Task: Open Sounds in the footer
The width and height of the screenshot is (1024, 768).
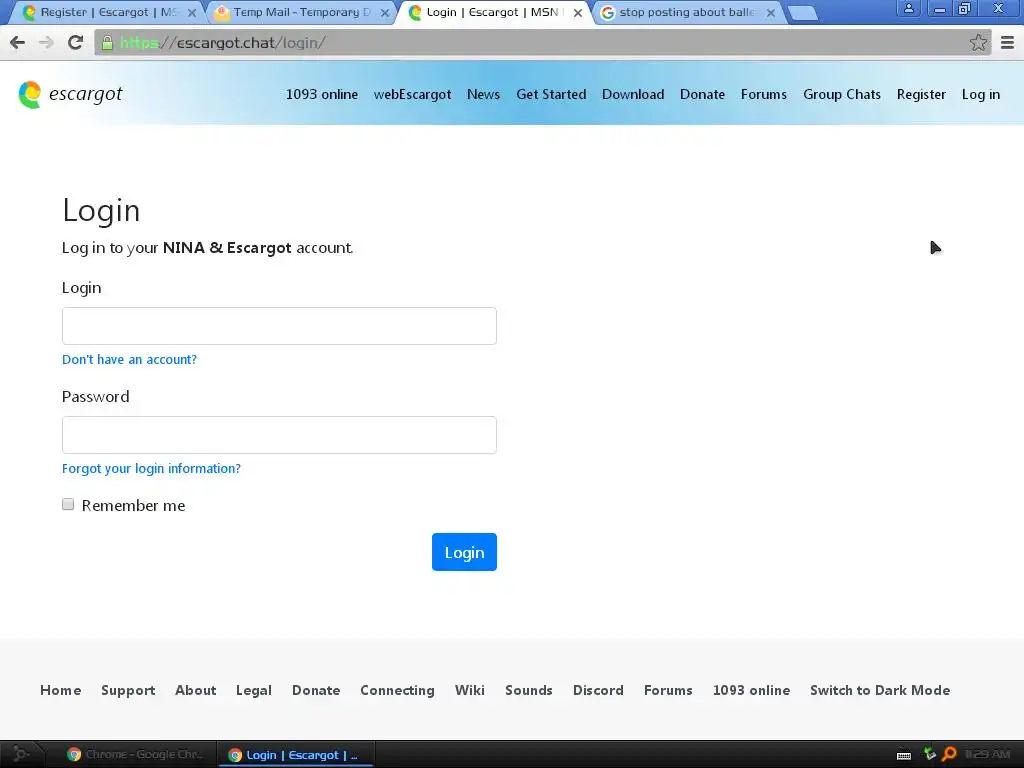Action: [x=529, y=690]
